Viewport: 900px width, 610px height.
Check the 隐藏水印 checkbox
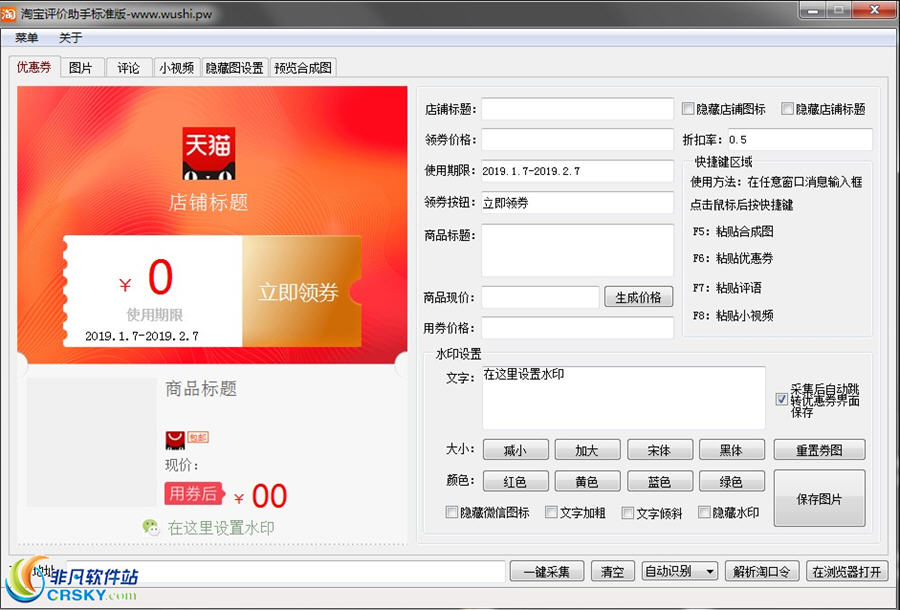pyautogui.click(x=704, y=512)
